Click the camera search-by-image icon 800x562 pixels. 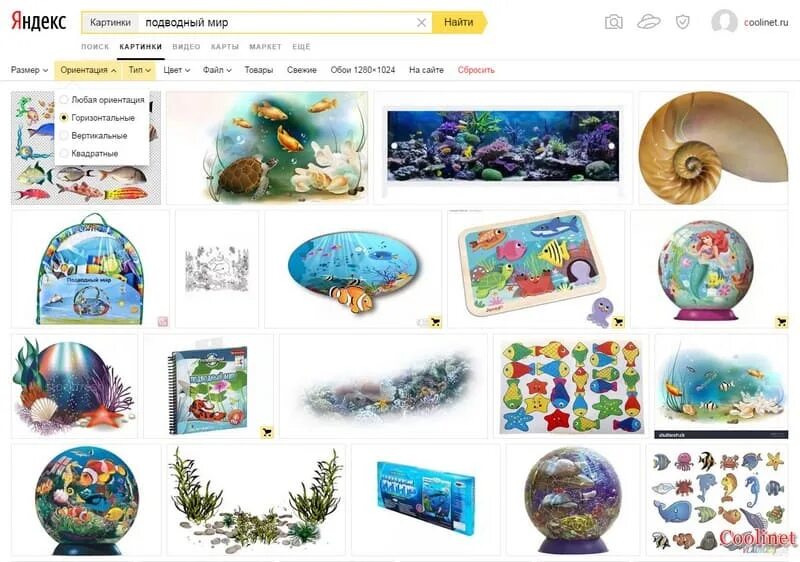click(614, 22)
